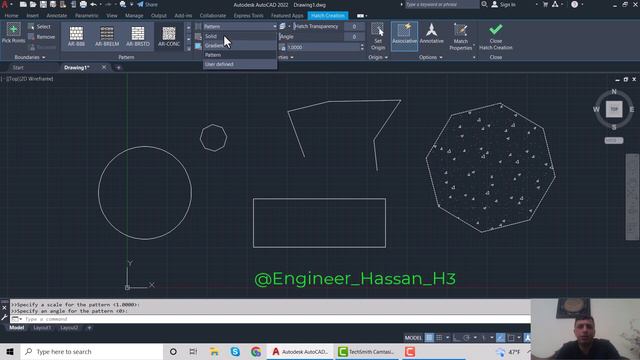Open the Manage ribbon tab

134,16
